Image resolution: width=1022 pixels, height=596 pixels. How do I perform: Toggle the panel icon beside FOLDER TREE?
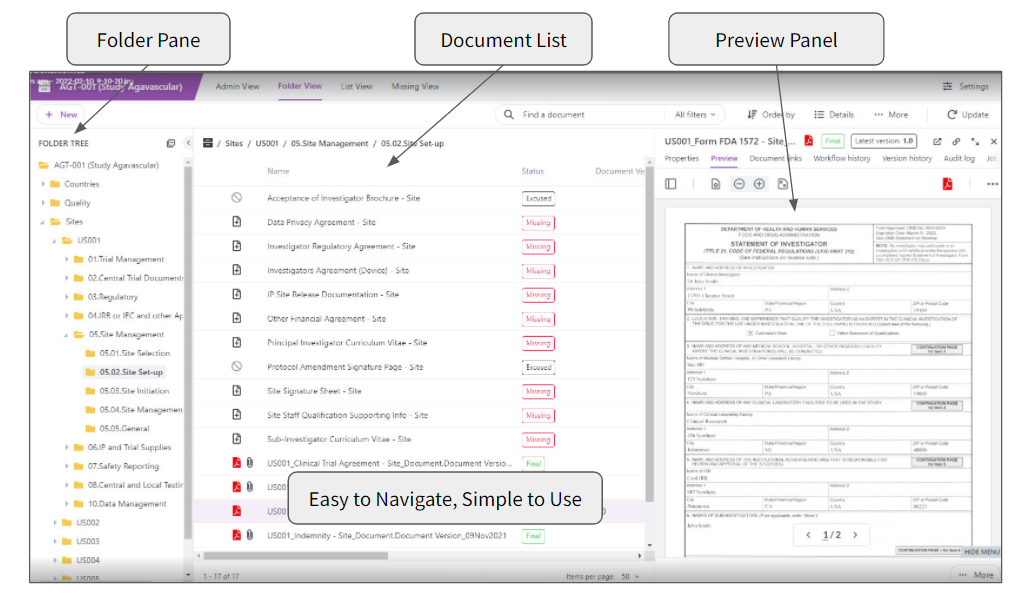[x=170, y=143]
